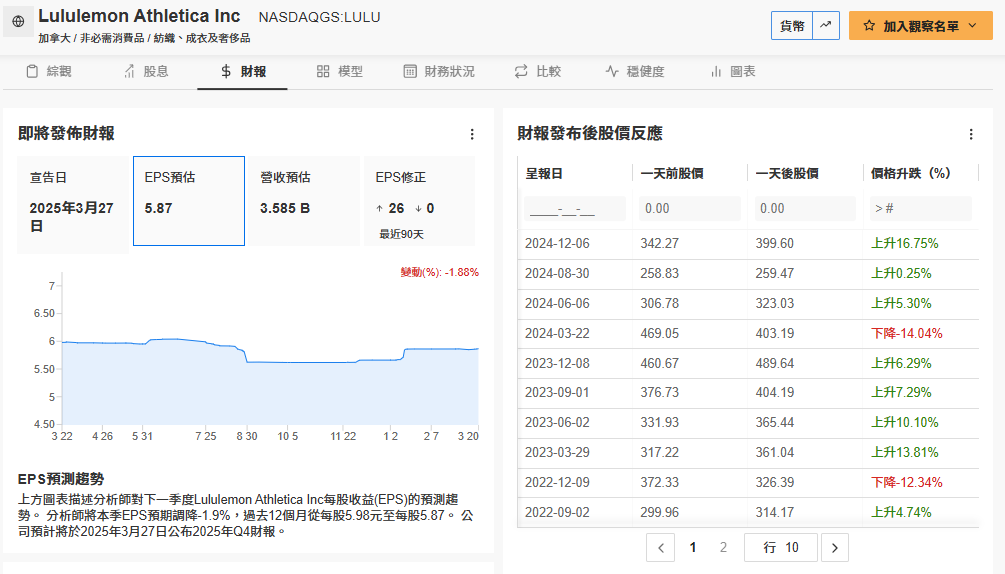Click the 403.19 price cell
The height and width of the screenshot is (574, 1005).
774,334
